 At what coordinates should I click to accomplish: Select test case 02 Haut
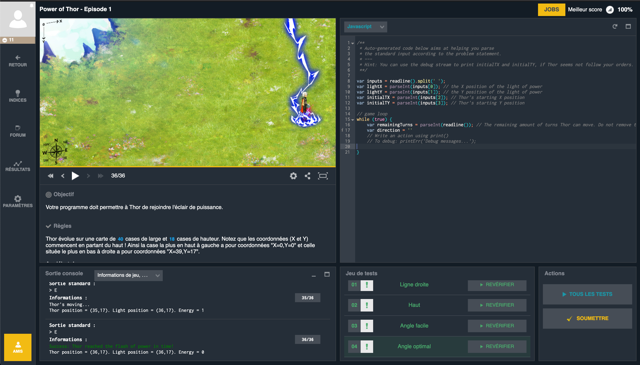414,305
